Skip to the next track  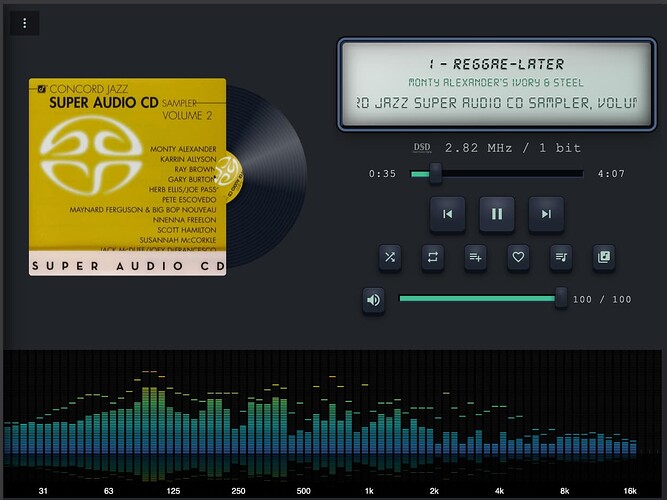546,214
